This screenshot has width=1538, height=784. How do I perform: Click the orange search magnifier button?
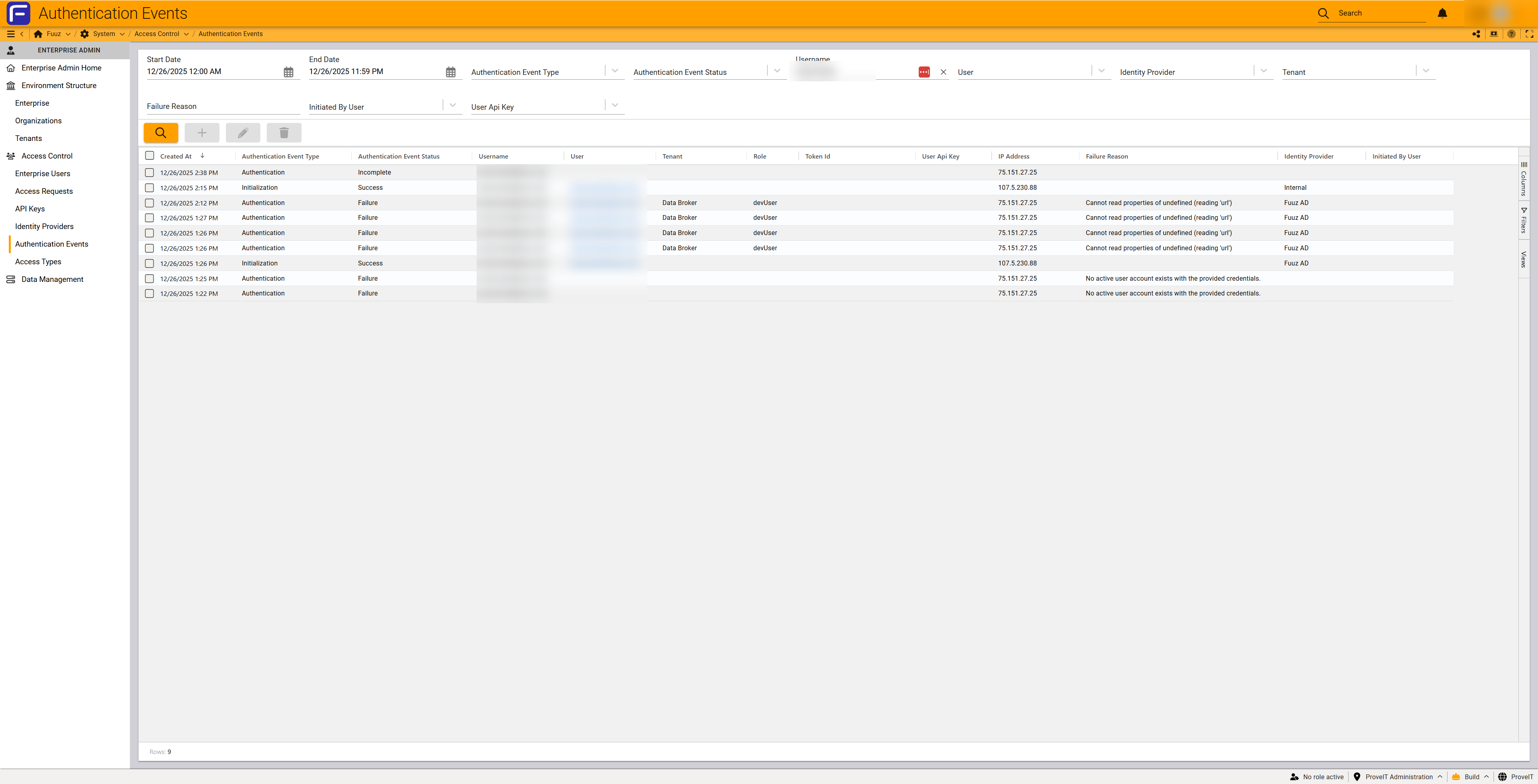(x=161, y=133)
